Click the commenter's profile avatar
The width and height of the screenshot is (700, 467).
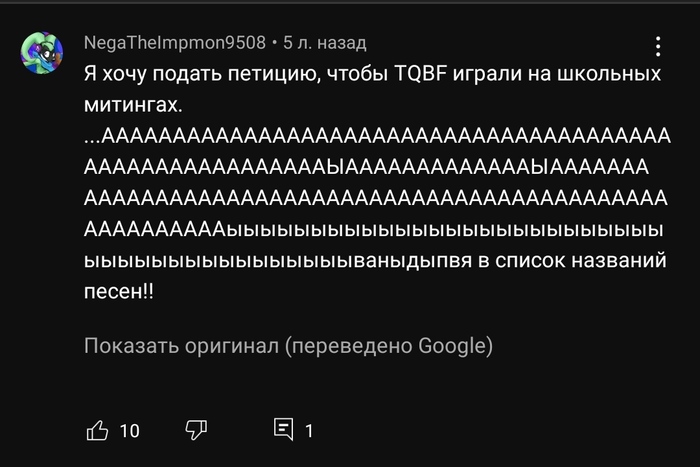[x=43, y=50]
